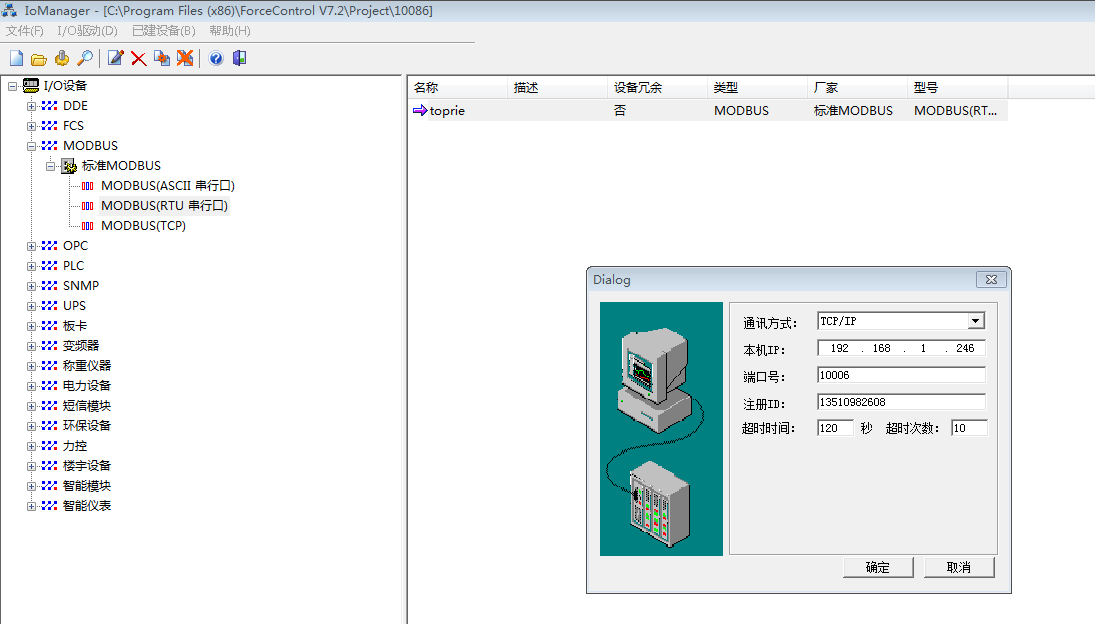This screenshot has height=624, width=1095.
Task: Click the open folder toolbar icon
Action: pos(39,59)
